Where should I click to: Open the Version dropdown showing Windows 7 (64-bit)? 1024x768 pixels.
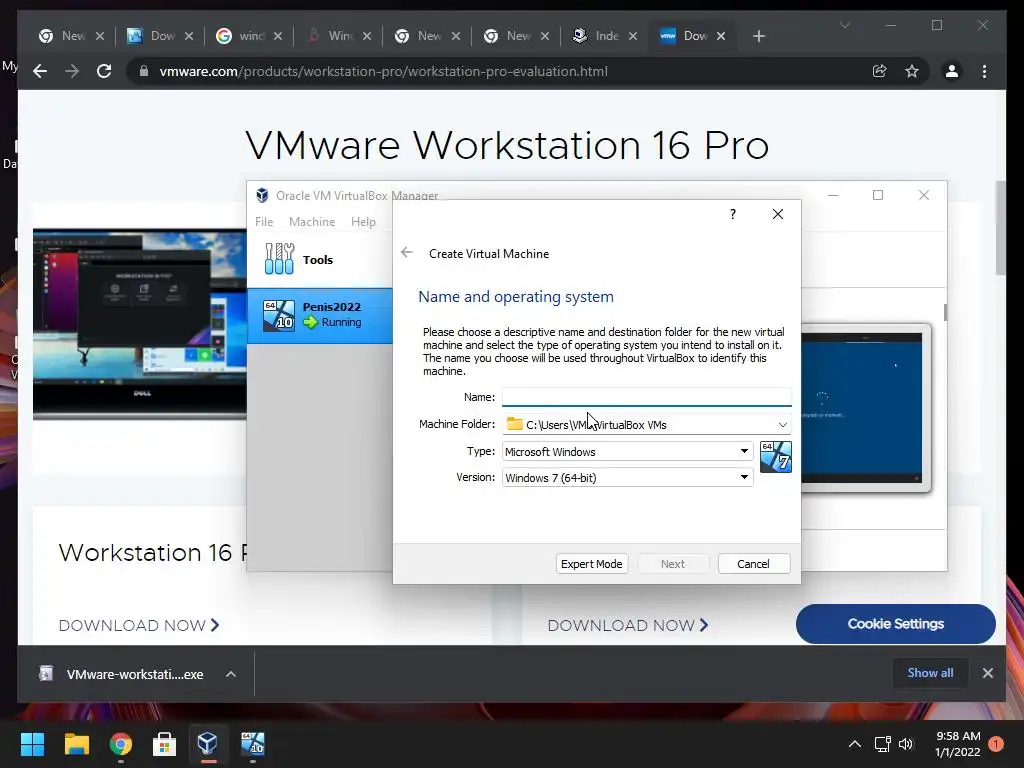click(x=628, y=477)
